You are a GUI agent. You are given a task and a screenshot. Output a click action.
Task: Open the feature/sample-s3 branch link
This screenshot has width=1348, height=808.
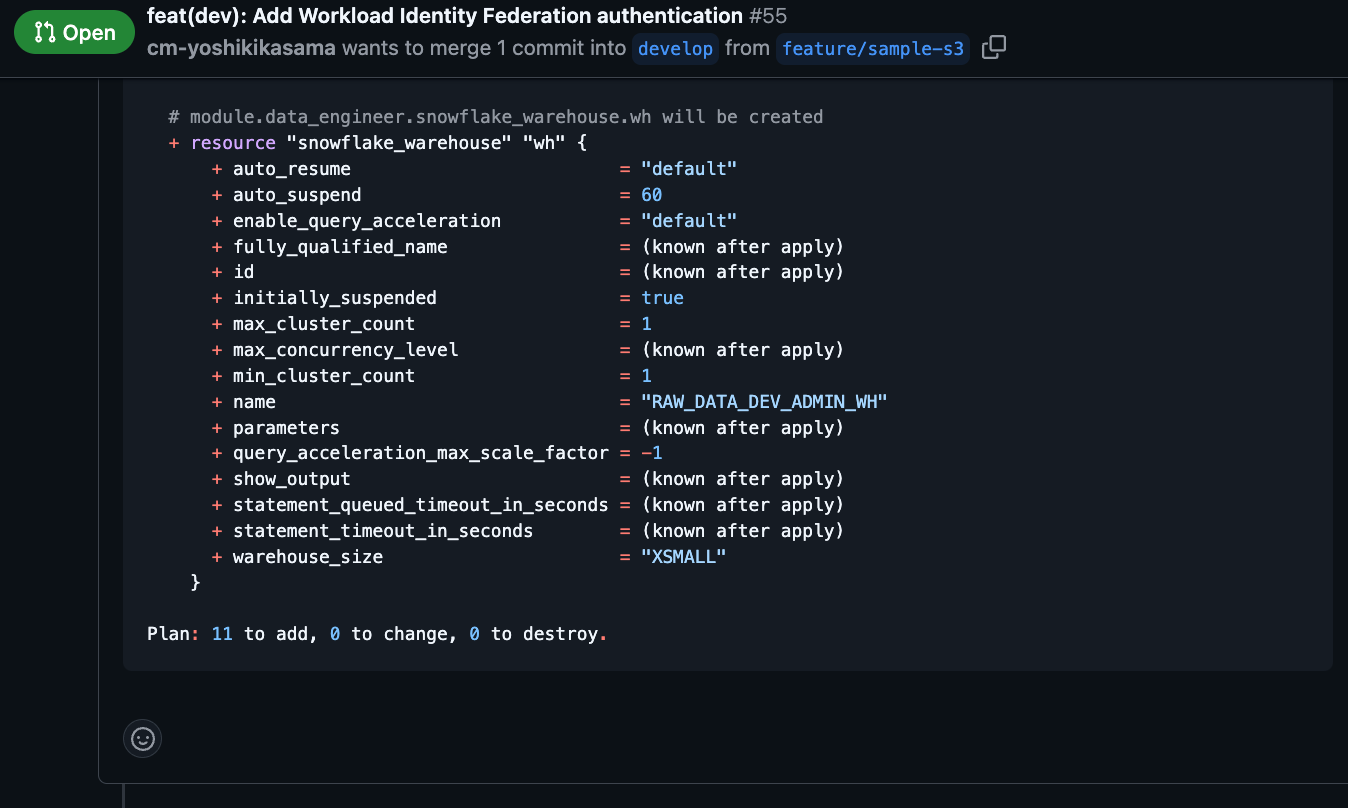(x=872, y=49)
